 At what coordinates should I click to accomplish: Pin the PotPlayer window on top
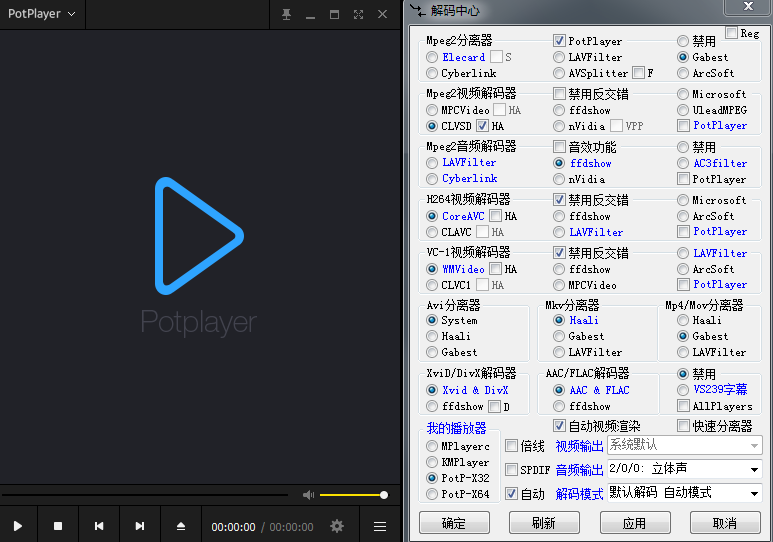click(286, 14)
